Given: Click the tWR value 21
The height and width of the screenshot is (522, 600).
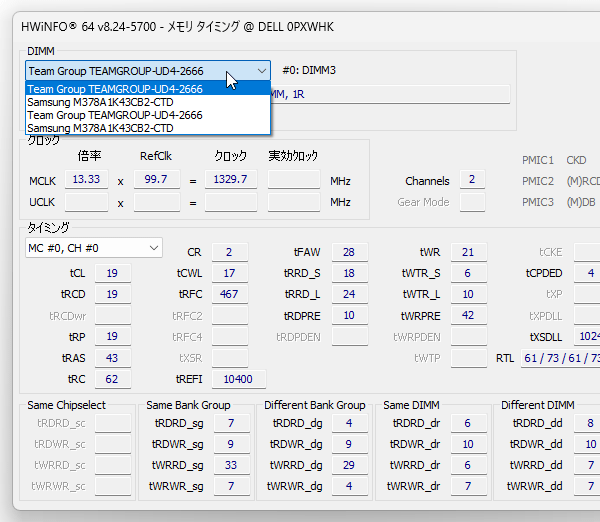Looking at the screenshot, I should click(x=468, y=252).
